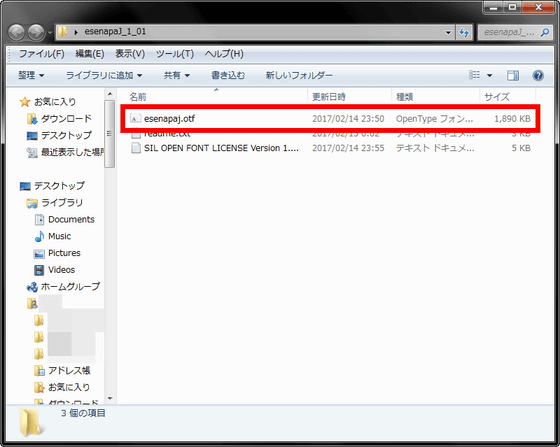Sort by the サイズ column header
The width and height of the screenshot is (560, 447).
pos(497,97)
